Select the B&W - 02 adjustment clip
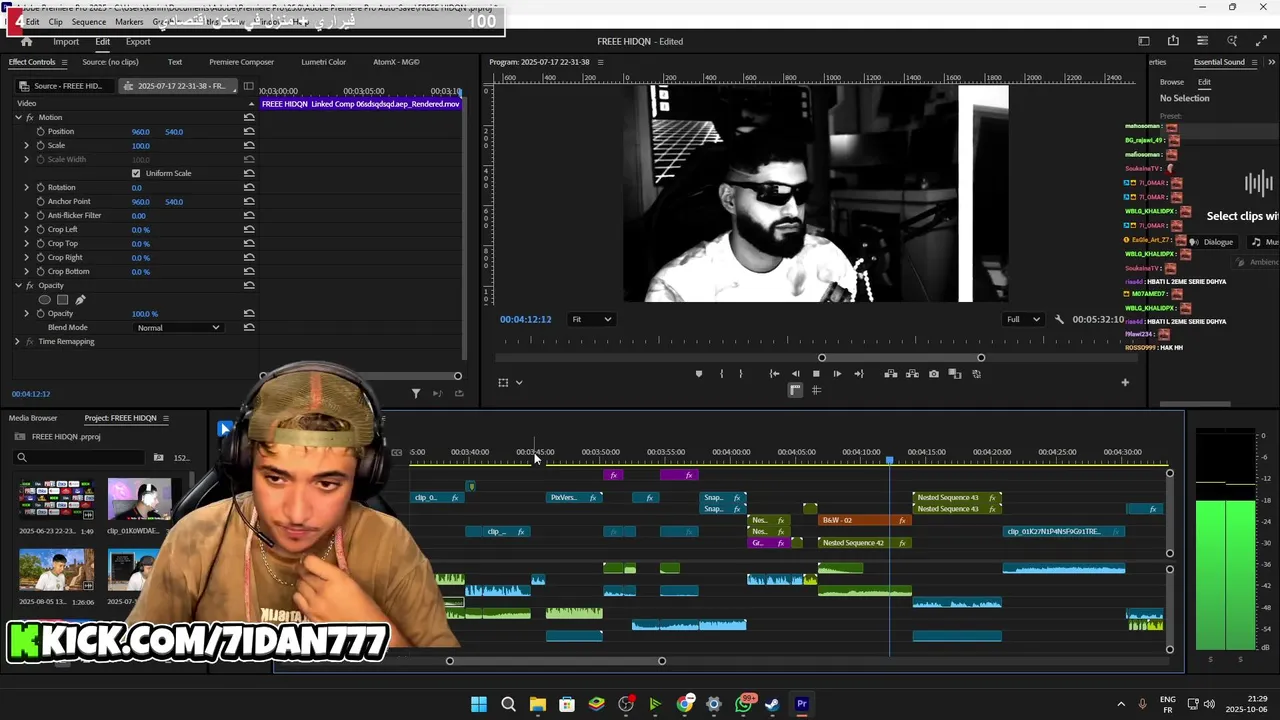The image size is (1280, 720). click(x=864, y=520)
